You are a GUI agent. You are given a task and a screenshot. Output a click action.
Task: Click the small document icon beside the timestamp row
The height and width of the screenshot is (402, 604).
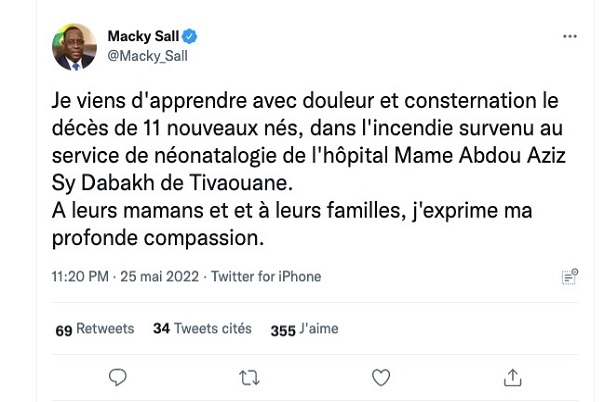point(569,277)
